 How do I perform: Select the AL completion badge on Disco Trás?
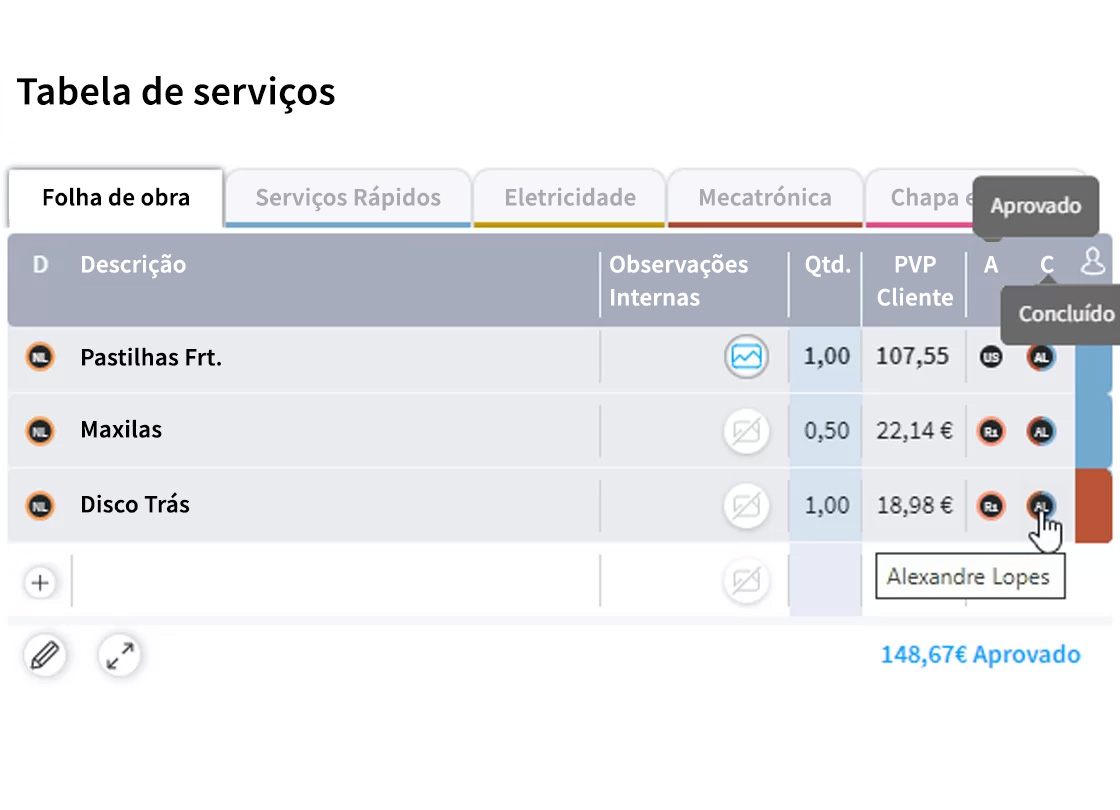(x=1041, y=506)
